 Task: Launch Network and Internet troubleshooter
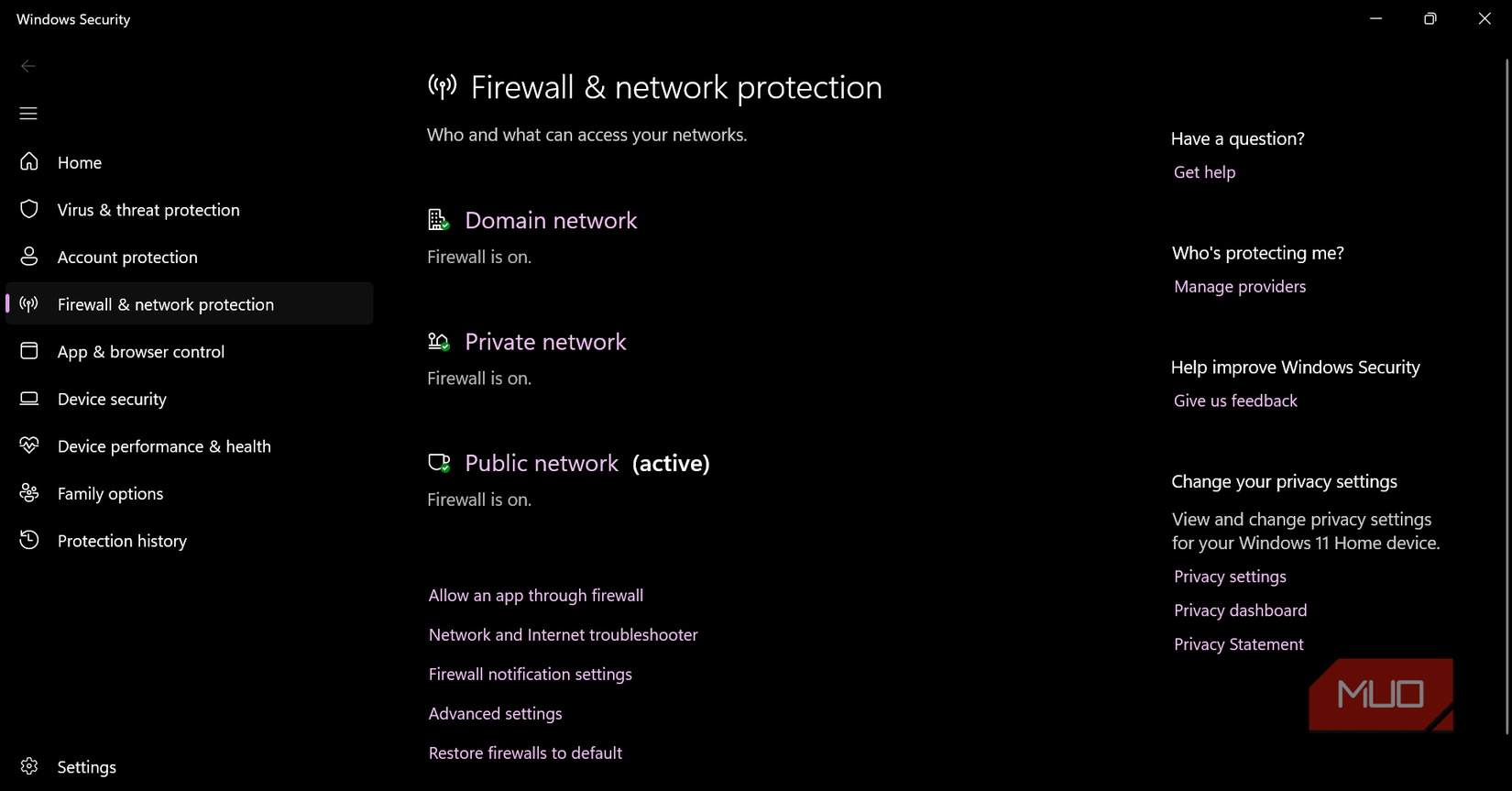(x=563, y=634)
